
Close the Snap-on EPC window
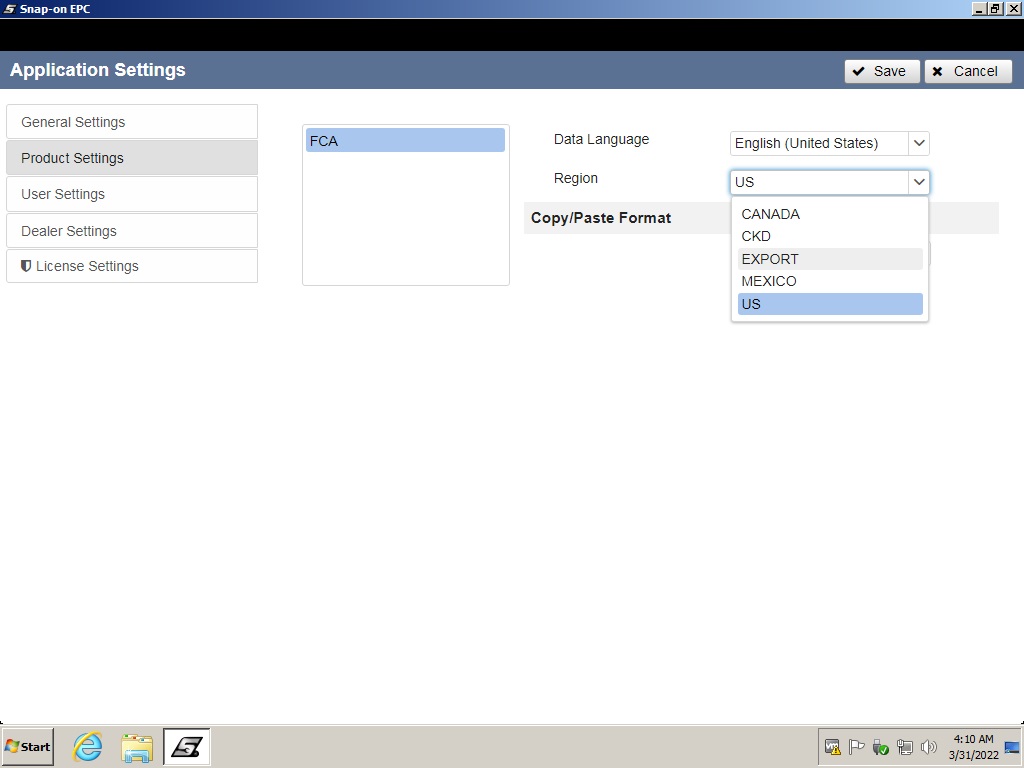point(1012,9)
